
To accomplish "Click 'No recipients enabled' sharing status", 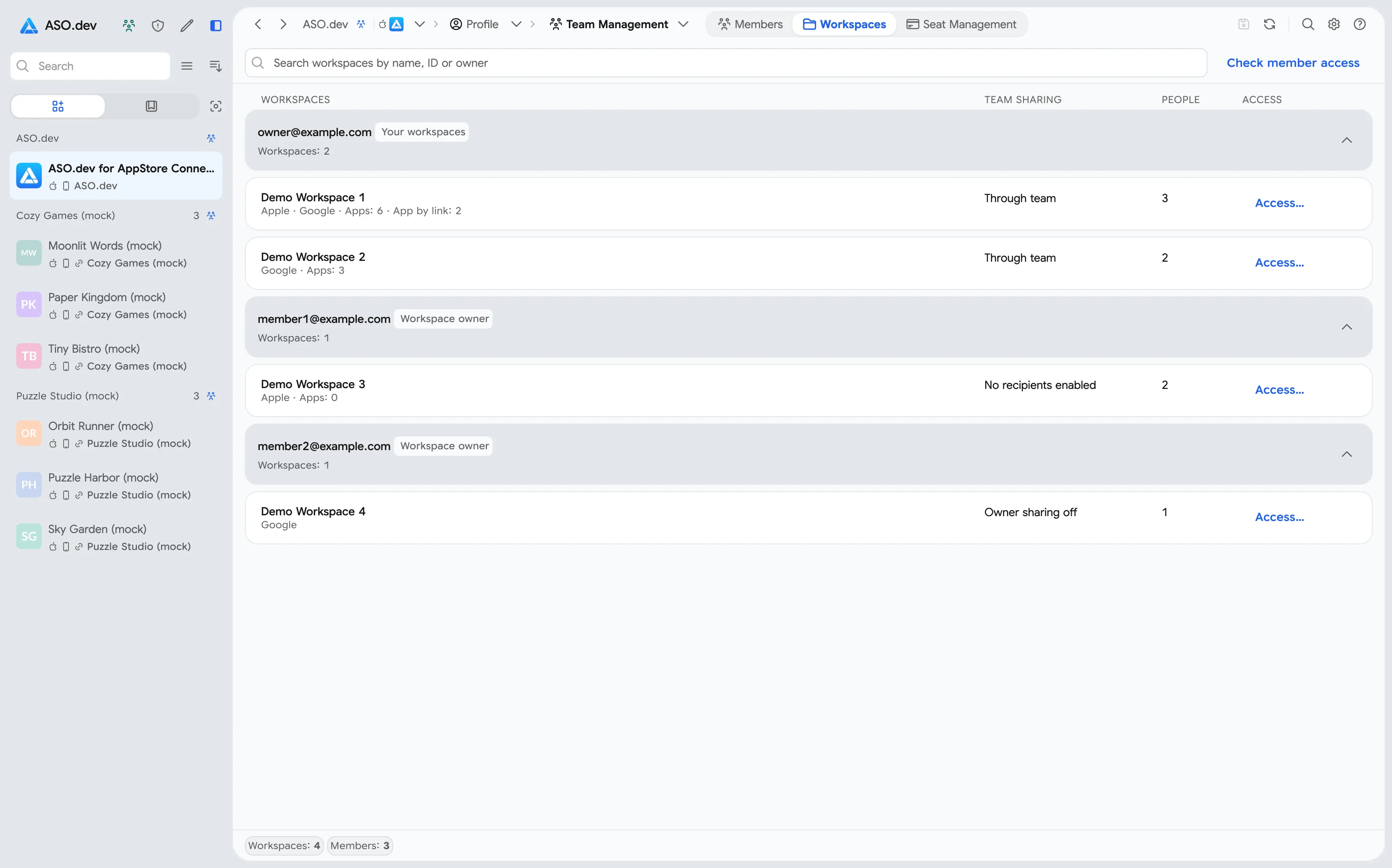I will [x=1040, y=385].
